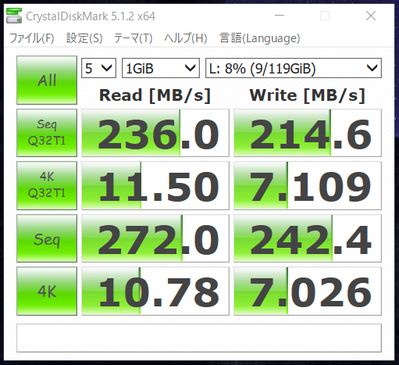Select the Seq write result 242.4
The width and height of the screenshot is (399, 365).
[x=308, y=238]
